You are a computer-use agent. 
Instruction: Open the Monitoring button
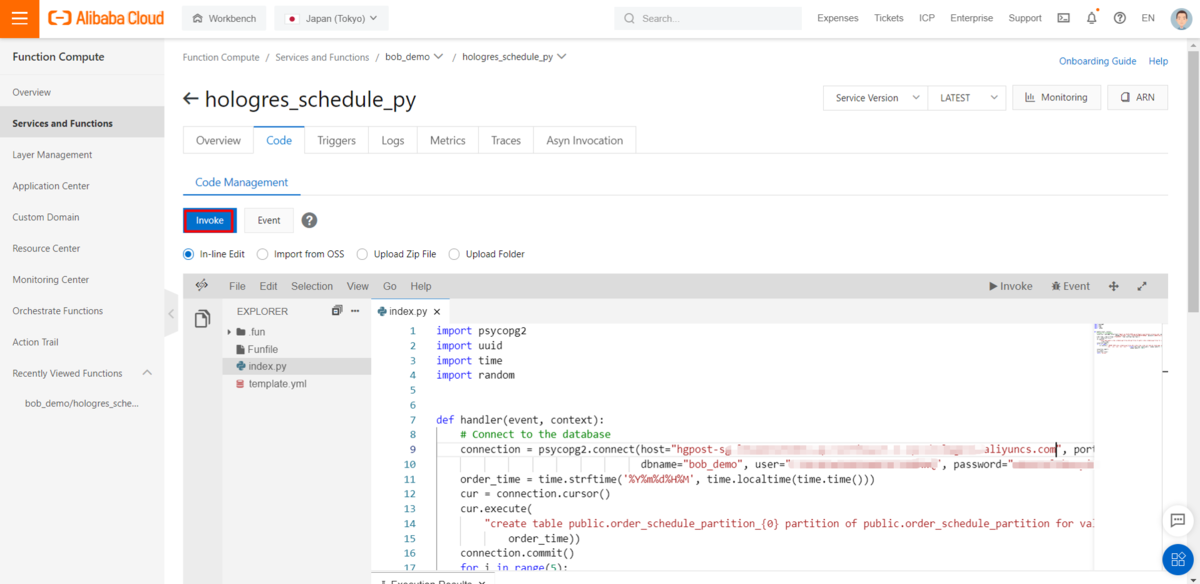click(1057, 98)
